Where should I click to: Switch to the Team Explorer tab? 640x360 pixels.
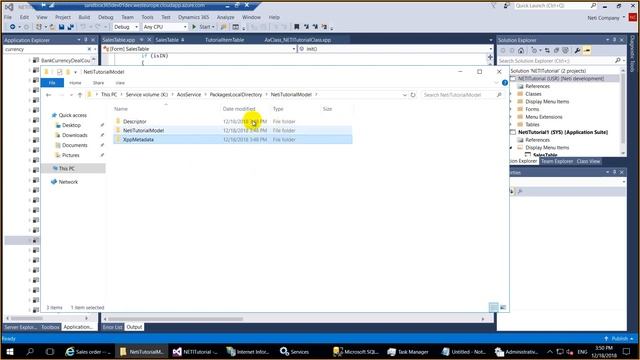click(x=557, y=161)
